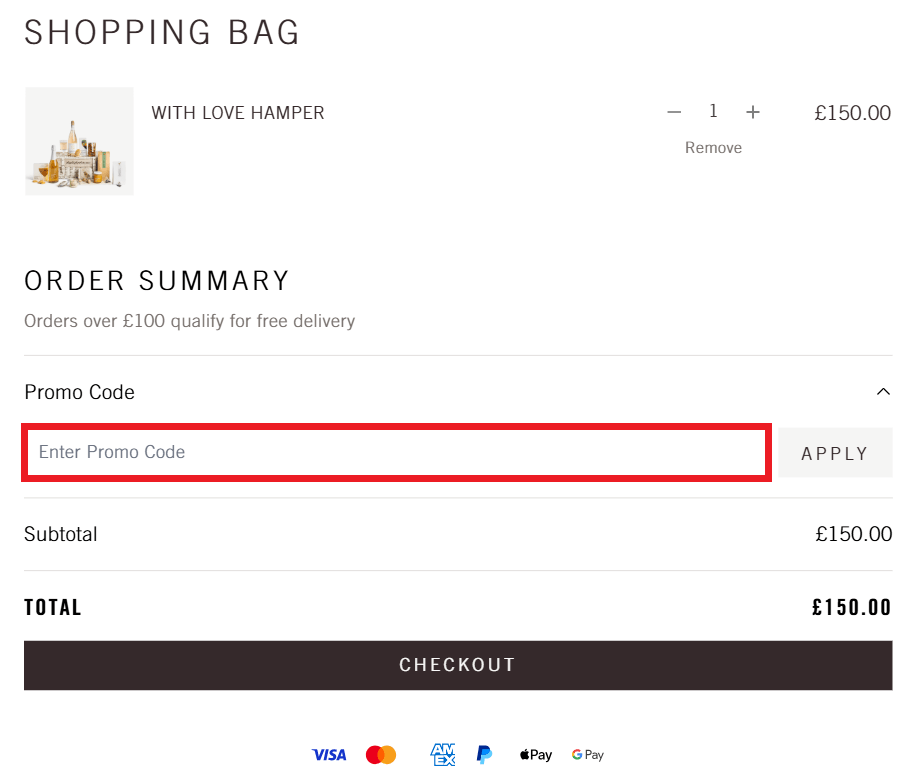Click the Shopping Bag heading
Image resolution: width=918 pixels, height=780 pixels.
162,32
